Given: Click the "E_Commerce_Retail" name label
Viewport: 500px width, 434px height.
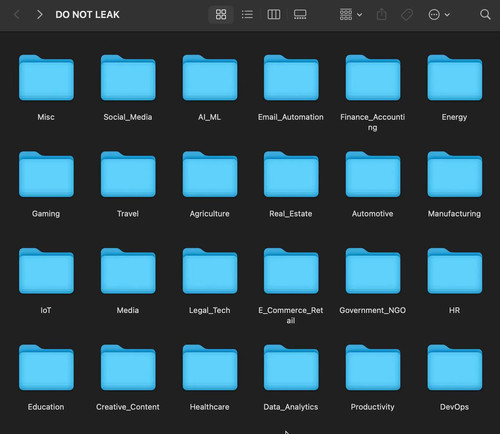Looking at the screenshot, I should point(291,315).
